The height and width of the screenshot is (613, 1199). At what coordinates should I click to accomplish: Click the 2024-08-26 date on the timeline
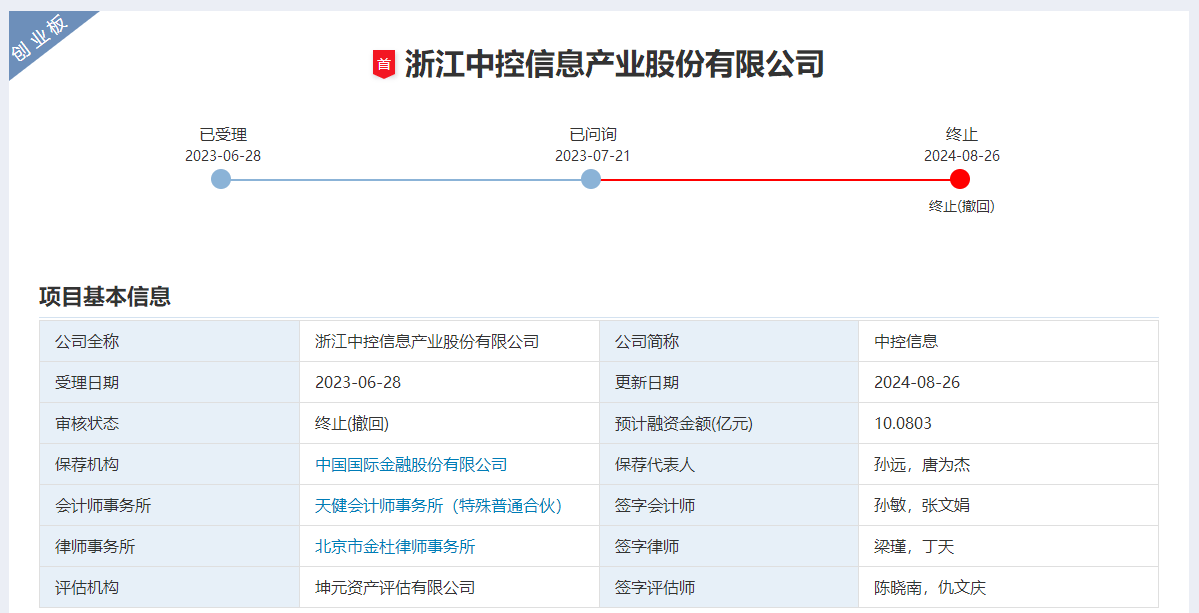(960, 155)
